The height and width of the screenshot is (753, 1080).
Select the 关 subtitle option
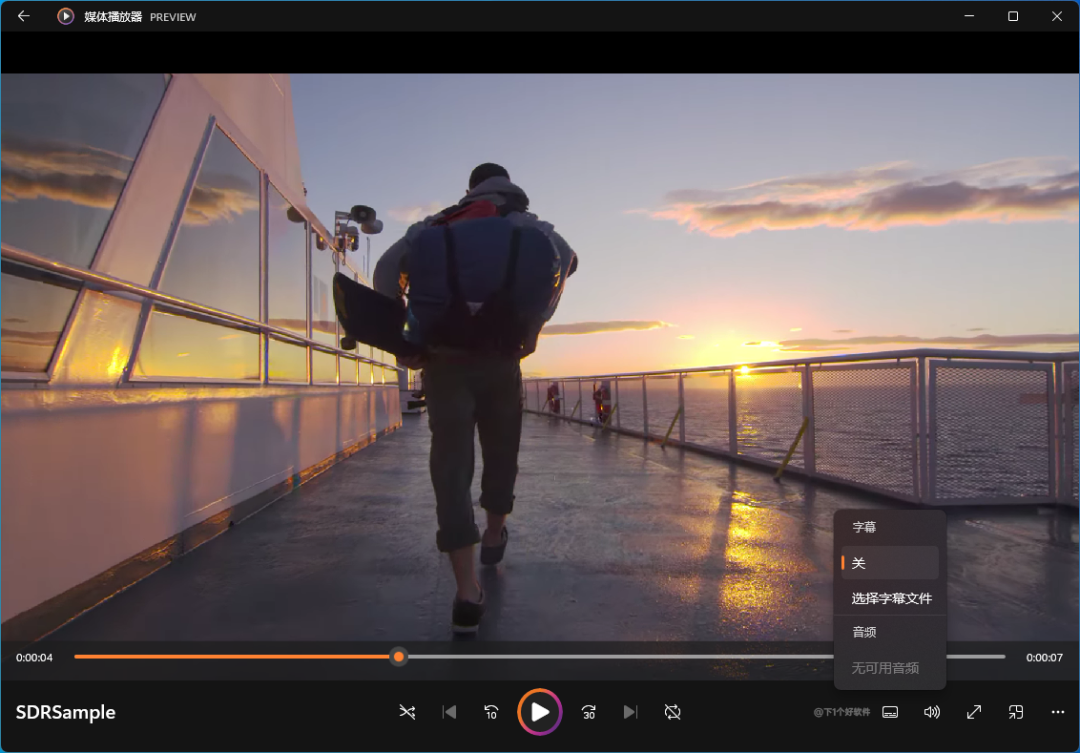click(889, 563)
